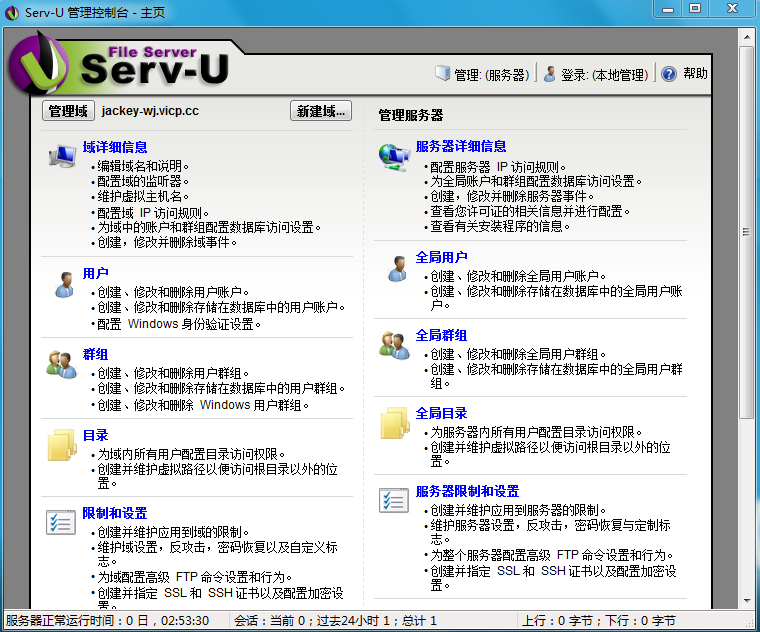Open the 群组 two-people icon

coord(62,364)
